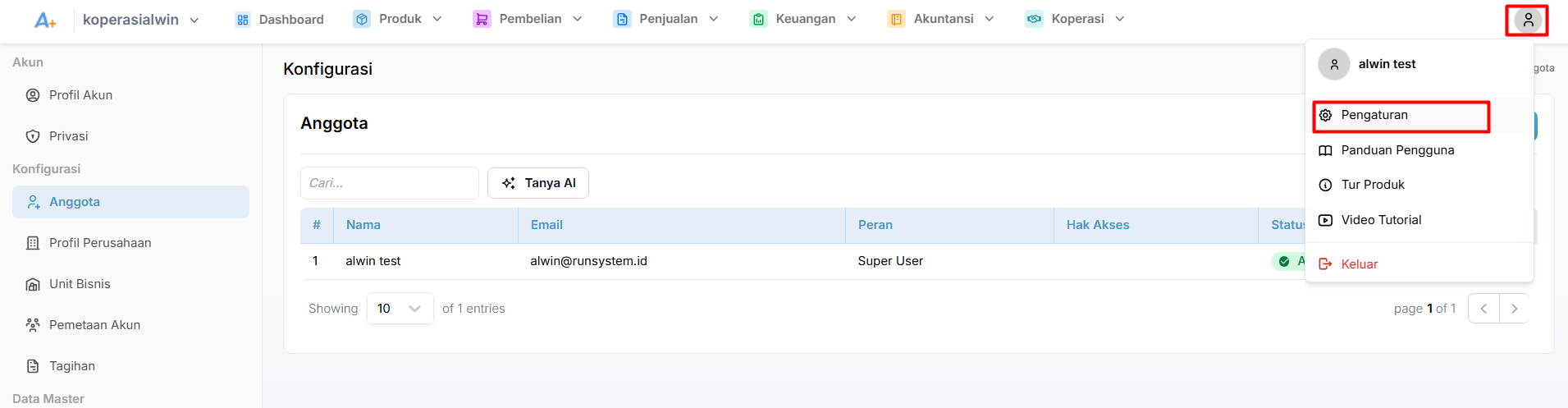Viewport: 1568px width, 408px height.
Task: Click the Produk box icon
Action: click(362, 19)
